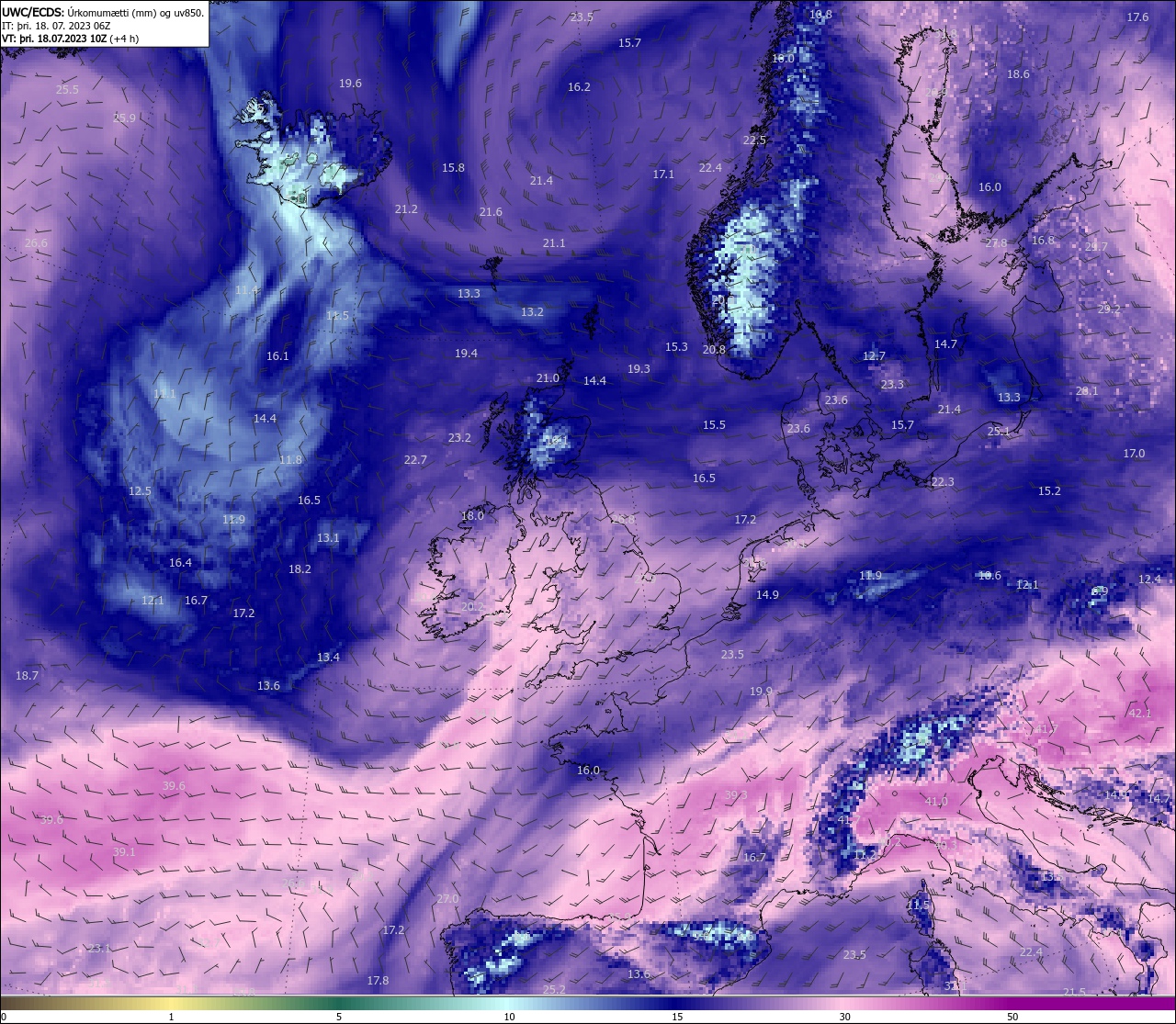
Task: Click the 25.9 value label
Action: coord(124,118)
